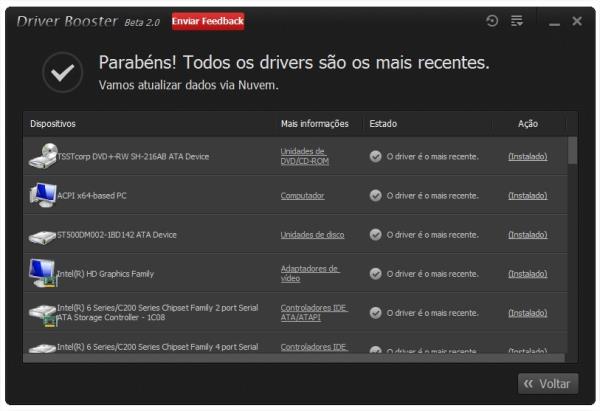Click the device list vertical scrollbar thumb
The image size is (600, 411).
(x=572, y=150)
